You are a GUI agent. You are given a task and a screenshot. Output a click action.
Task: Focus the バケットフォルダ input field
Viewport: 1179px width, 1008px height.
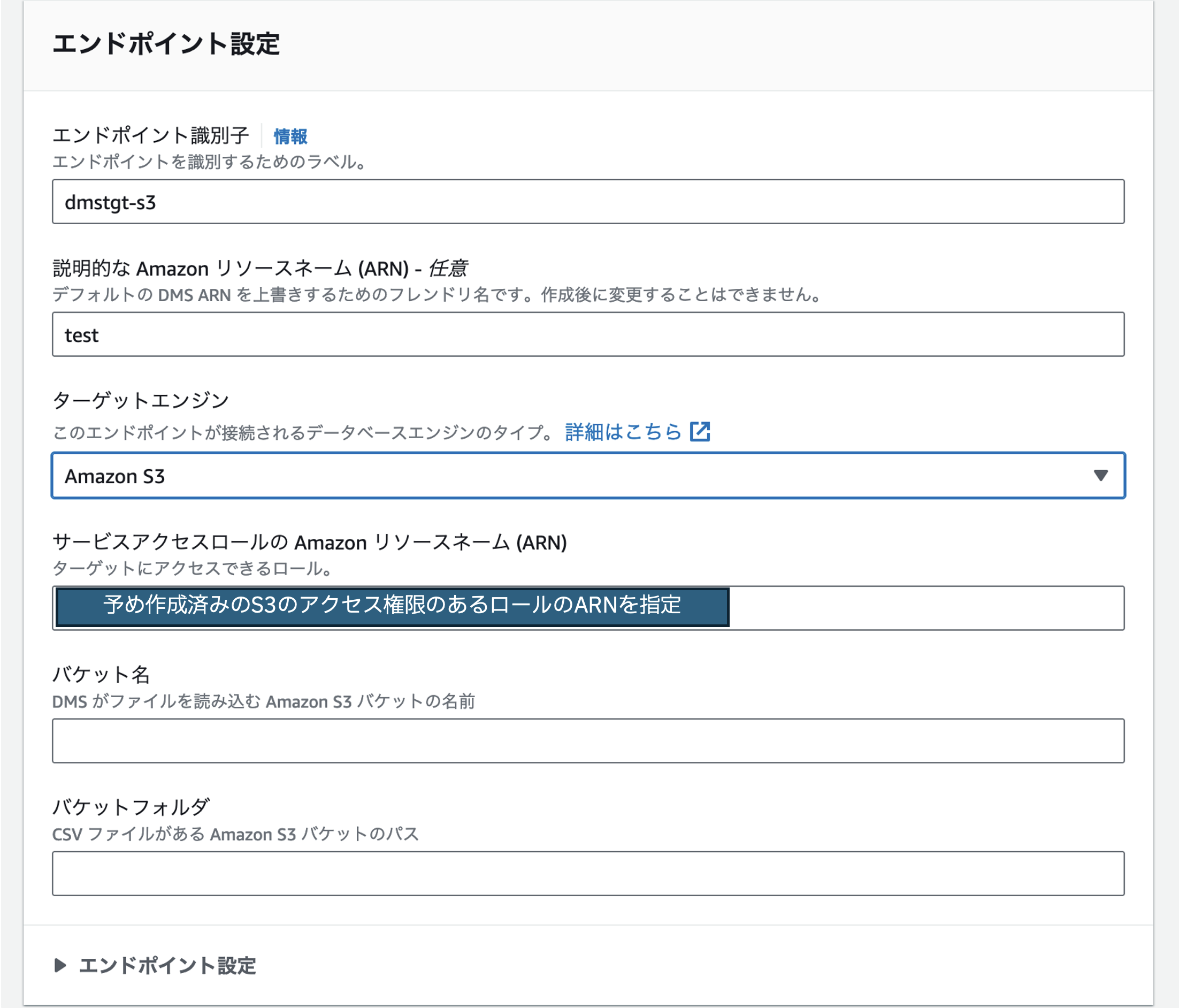point(588,873)
